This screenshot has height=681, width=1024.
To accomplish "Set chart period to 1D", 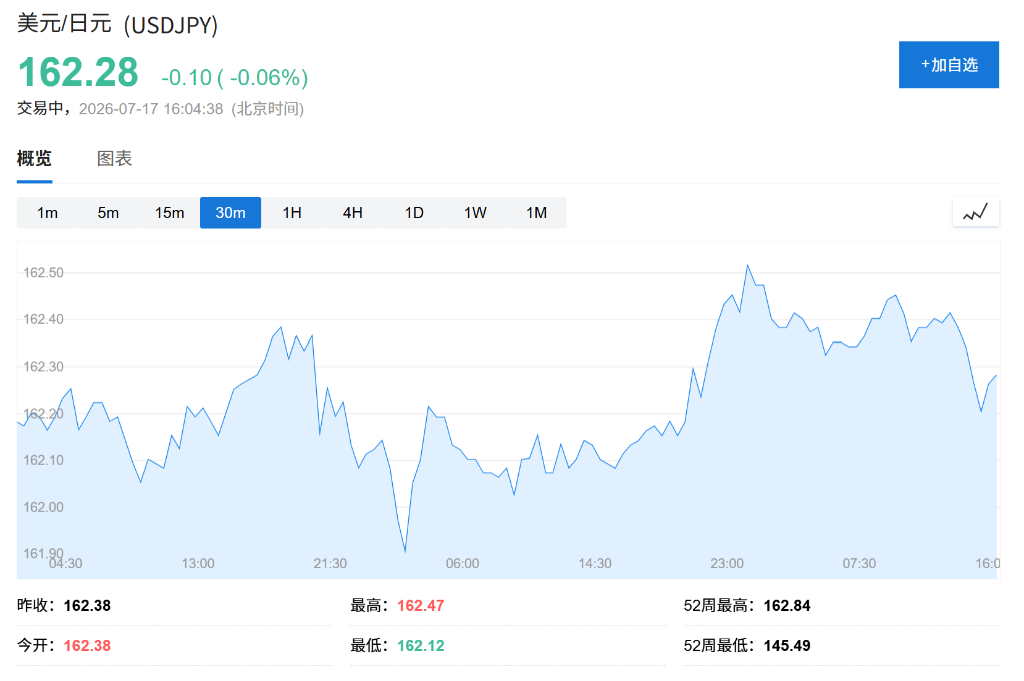I will click(x=414, y=213).
